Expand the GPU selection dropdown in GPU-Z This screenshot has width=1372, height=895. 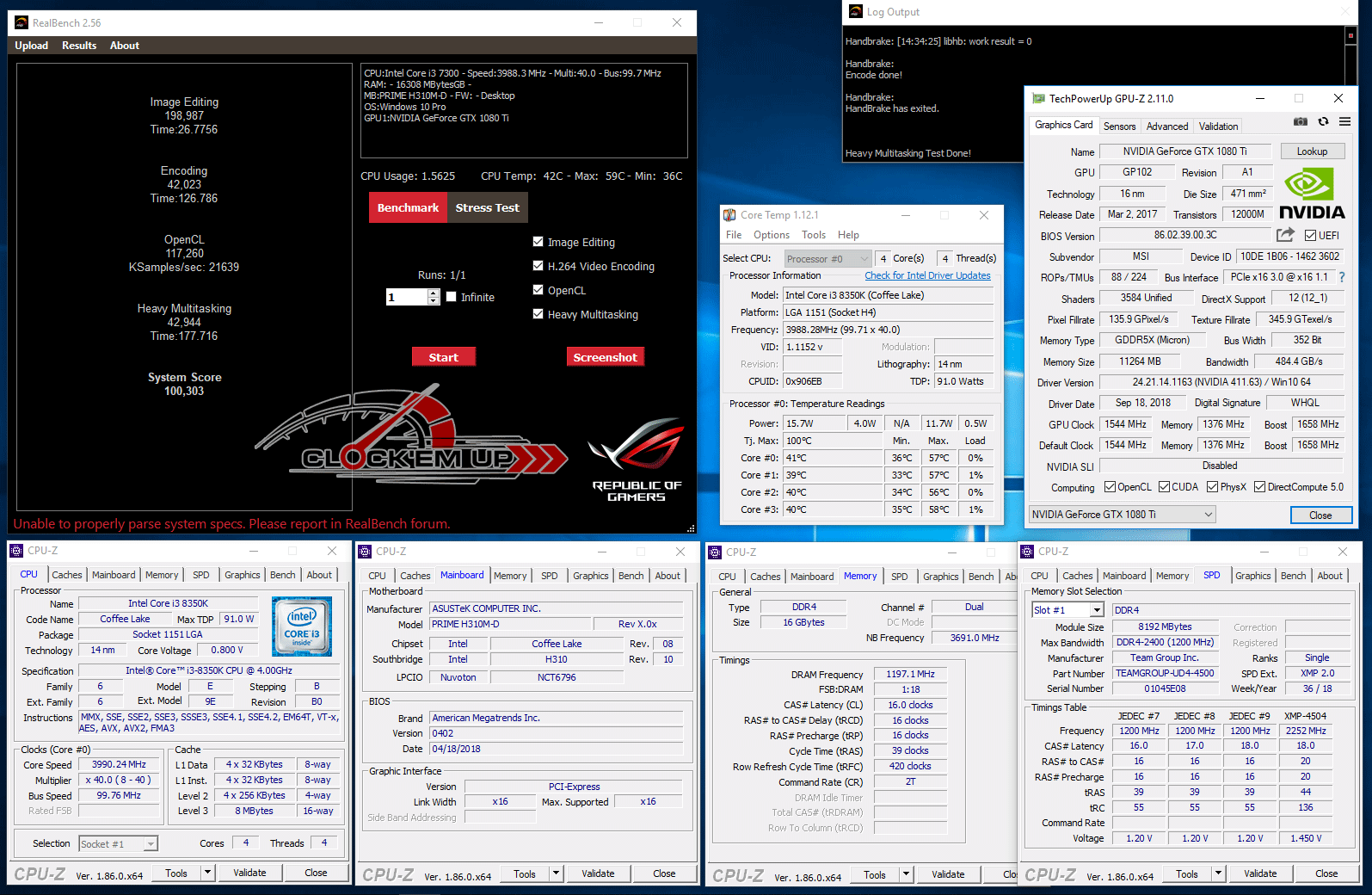(x=1123, y=515)
